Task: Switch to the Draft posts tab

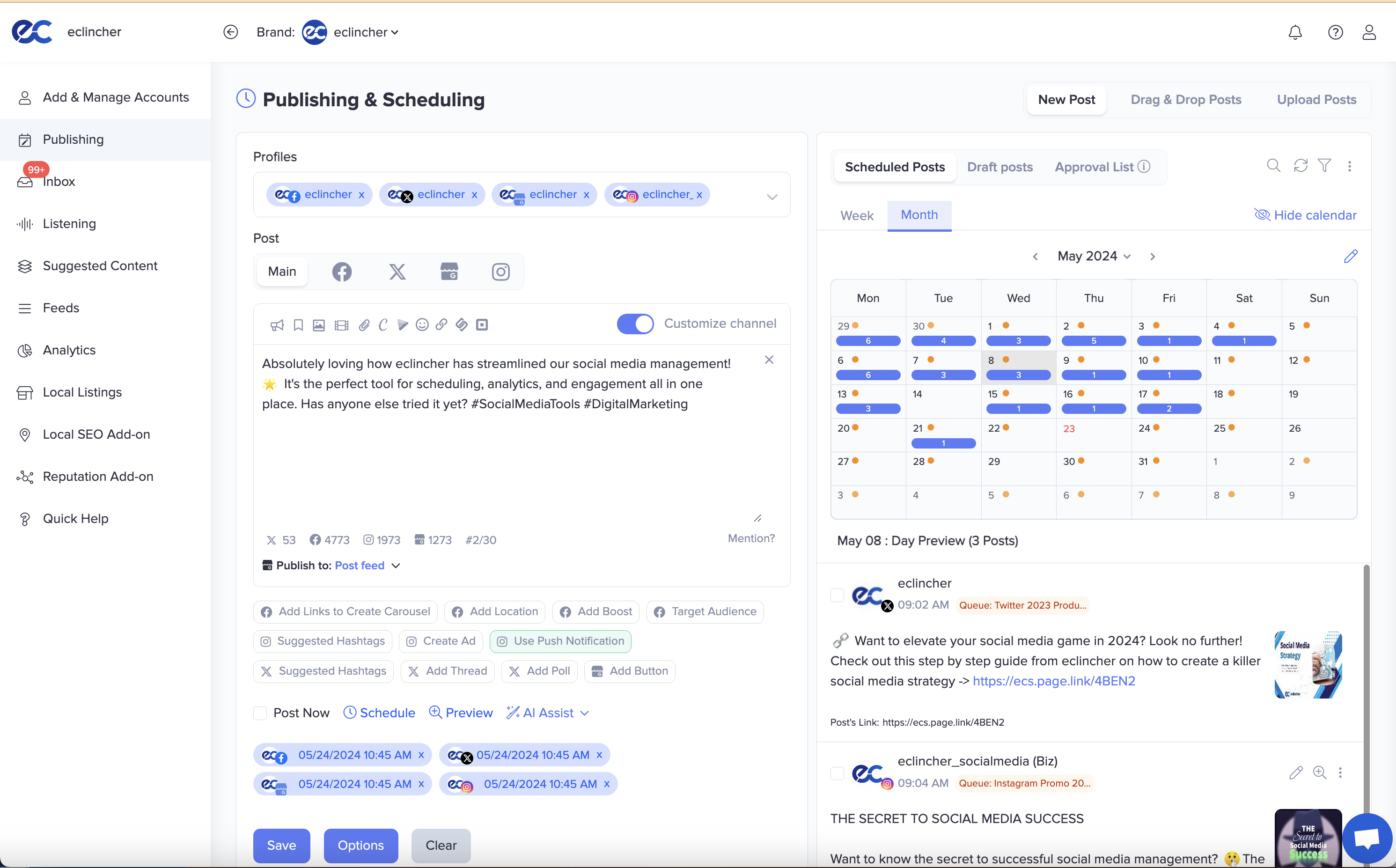Action: (1000, 167)
